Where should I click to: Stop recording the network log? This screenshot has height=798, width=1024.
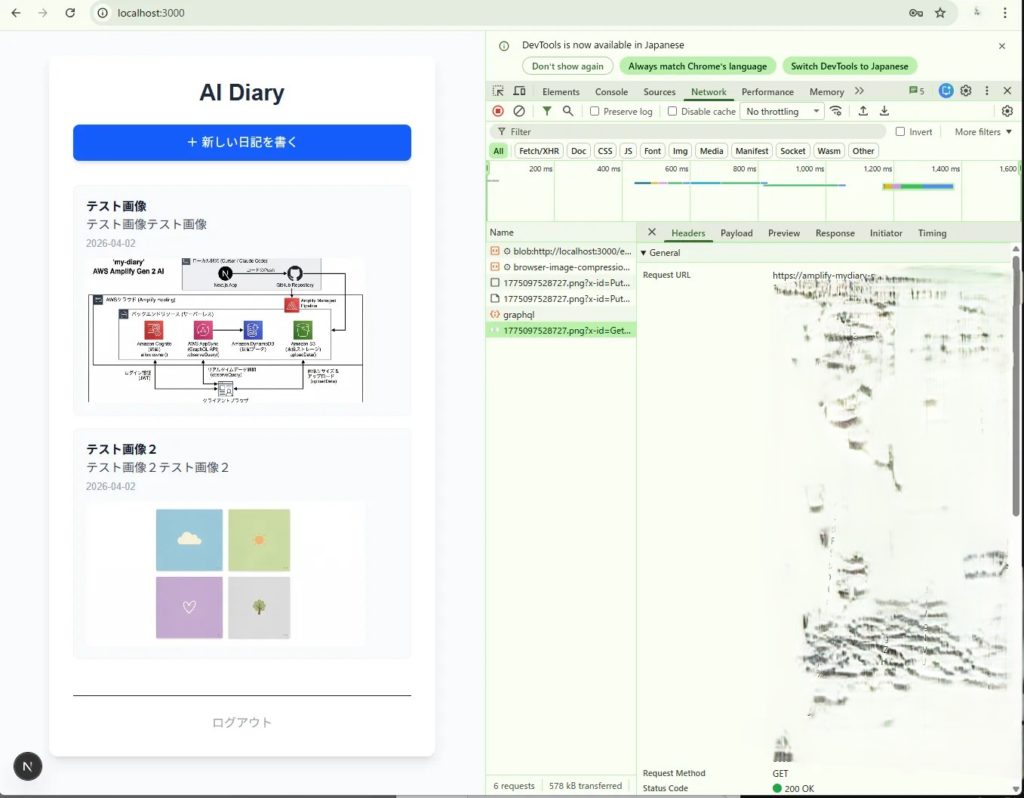click(x=498, y=111)
